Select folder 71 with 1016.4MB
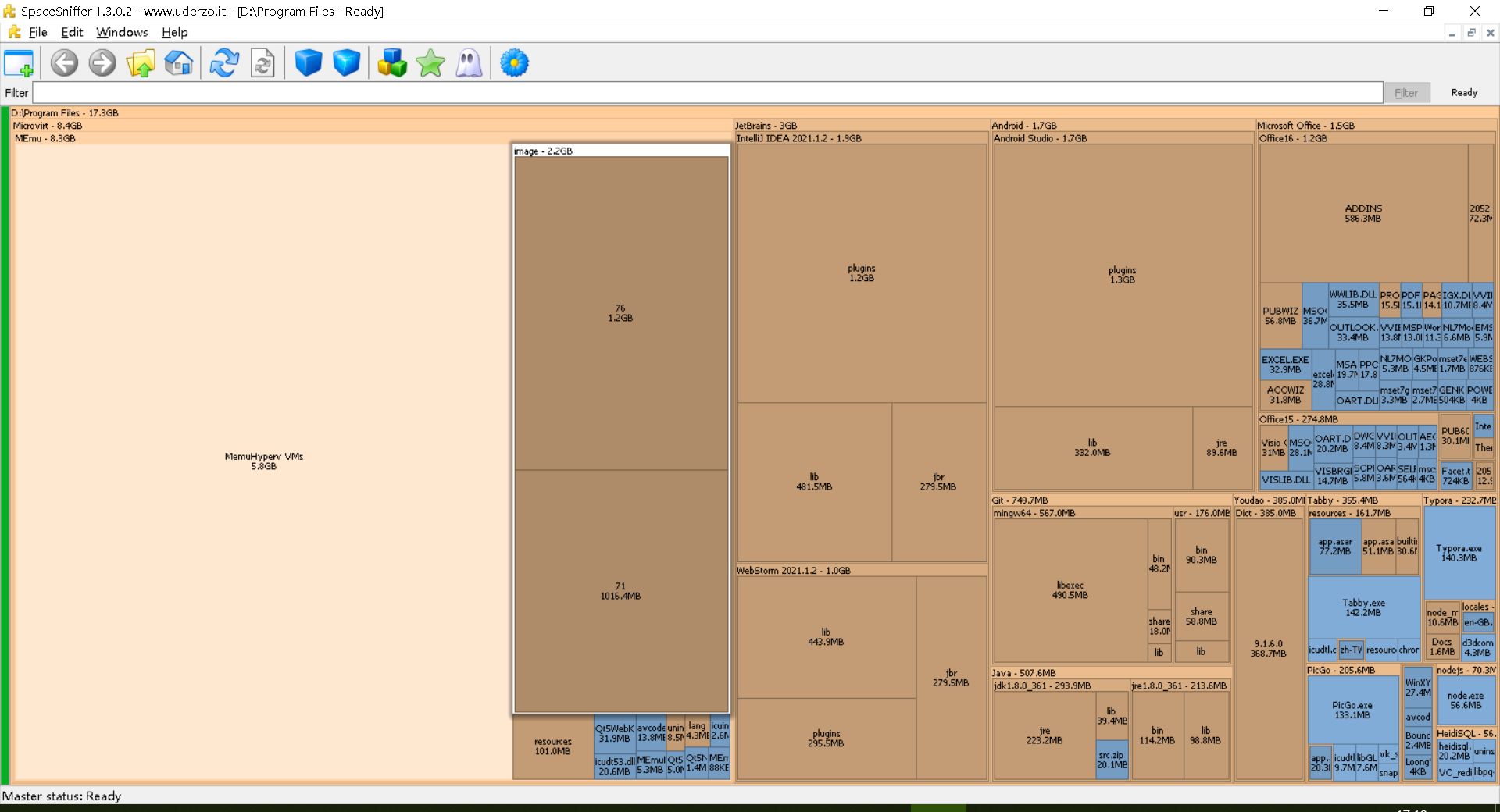The height and width of the screenshot is (812, 1500). click(x=621, y=591)
